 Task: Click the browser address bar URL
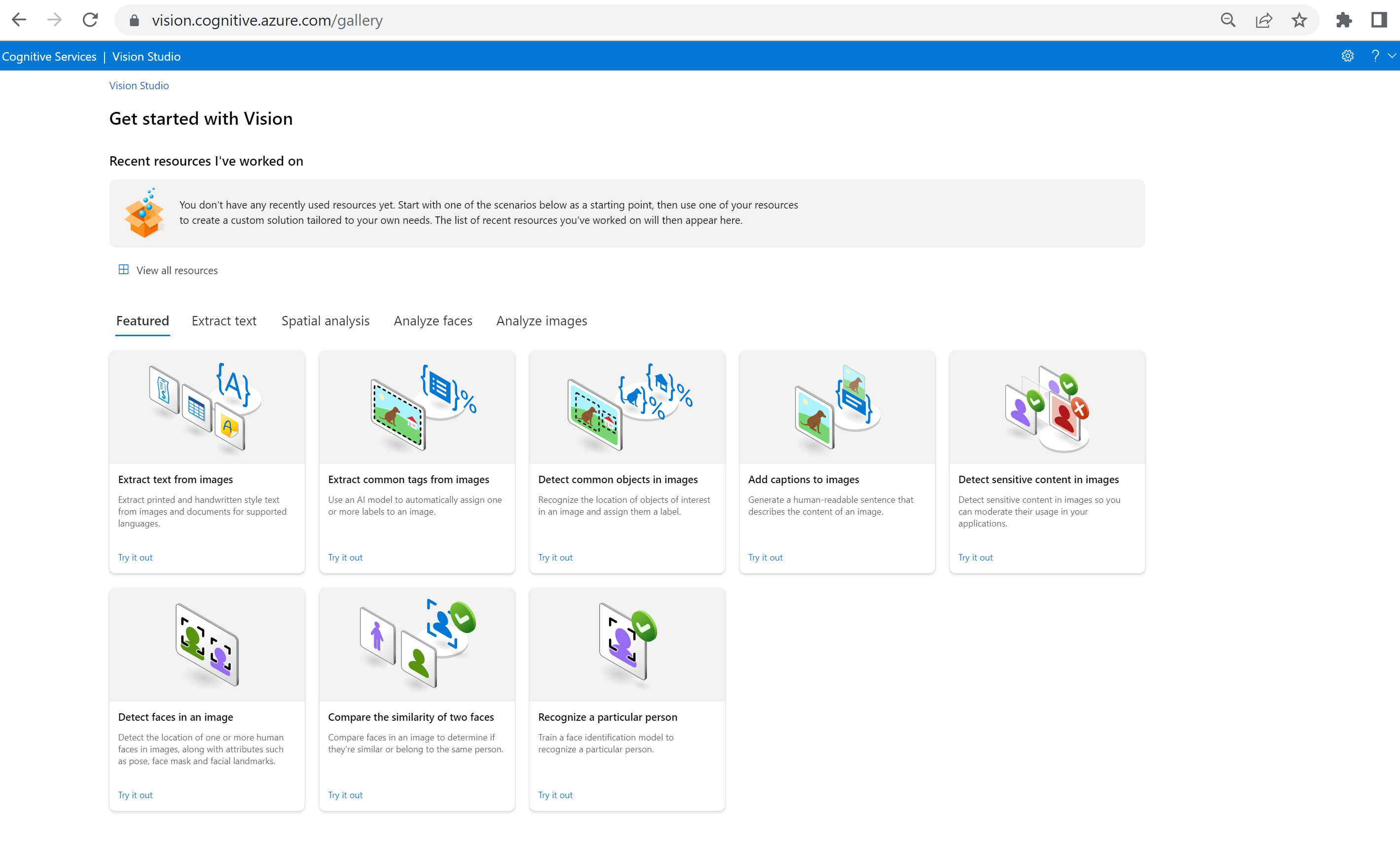point(267,20)
